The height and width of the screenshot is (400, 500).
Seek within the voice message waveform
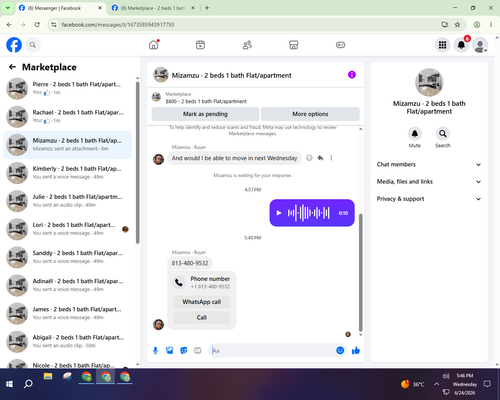click(x=309, y=213)
